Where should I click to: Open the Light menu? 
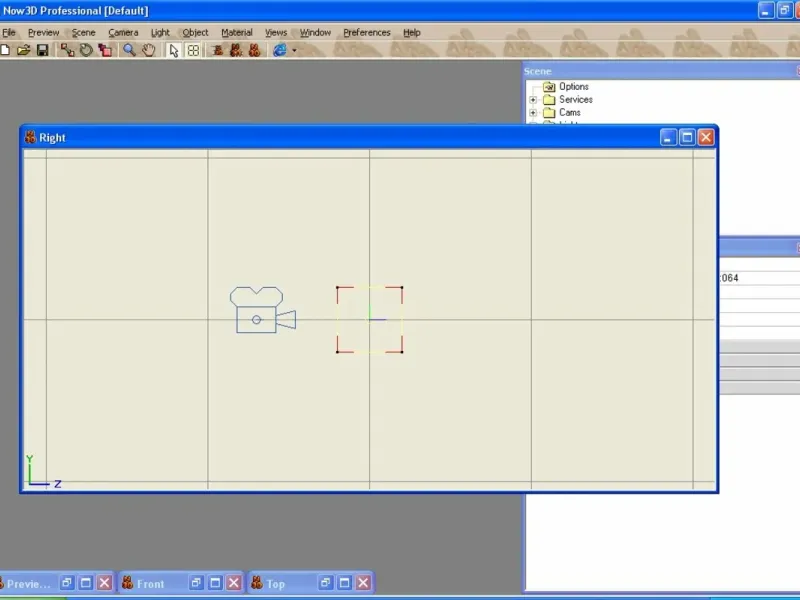[160, 33]
